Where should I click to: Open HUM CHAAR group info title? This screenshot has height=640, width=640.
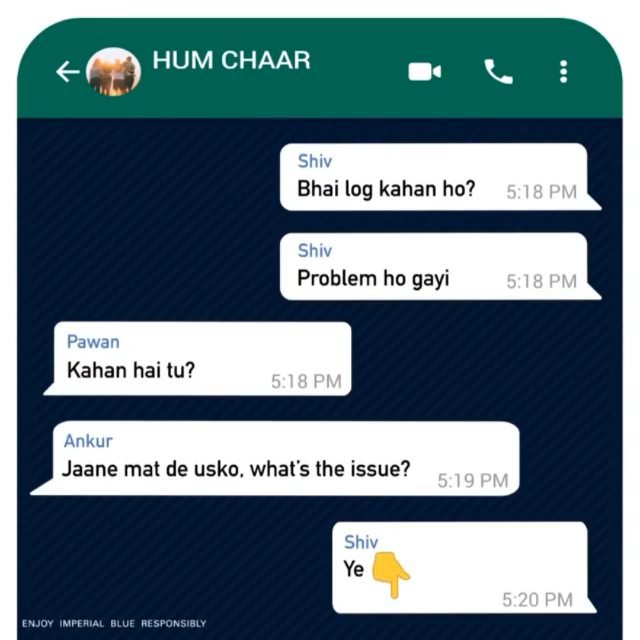pos(231,60)
